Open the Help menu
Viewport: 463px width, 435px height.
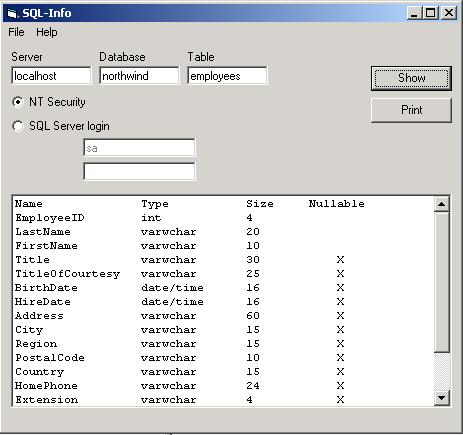coord(47,32)
